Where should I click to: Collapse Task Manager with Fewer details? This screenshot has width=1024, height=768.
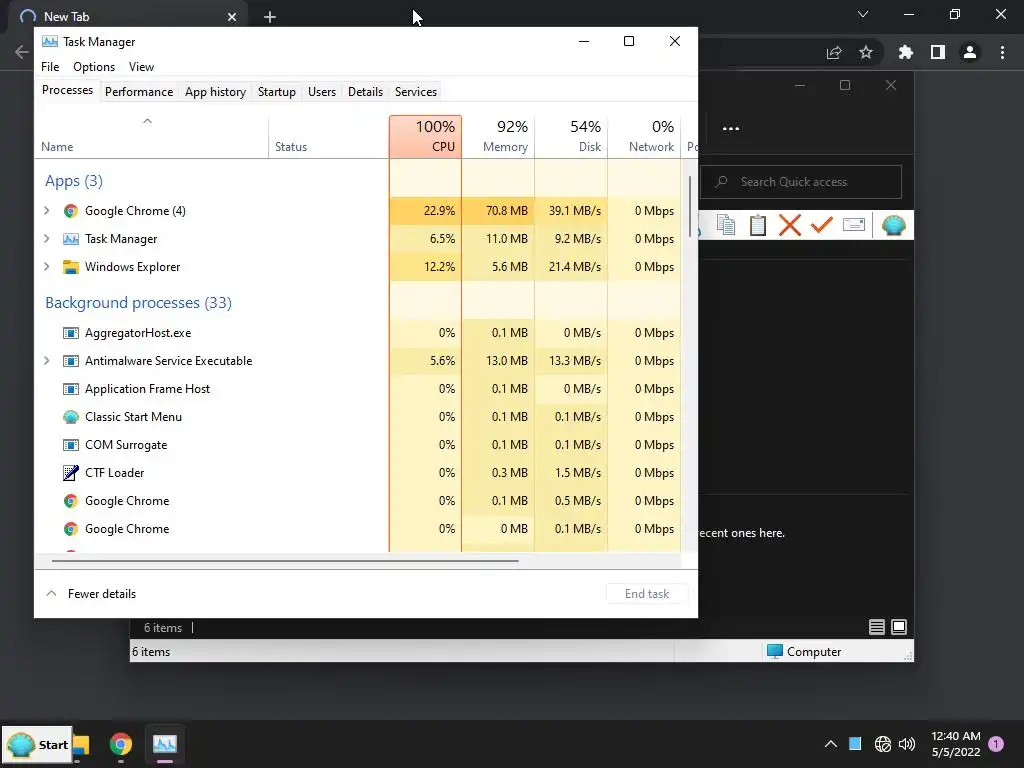pos(91,594)
